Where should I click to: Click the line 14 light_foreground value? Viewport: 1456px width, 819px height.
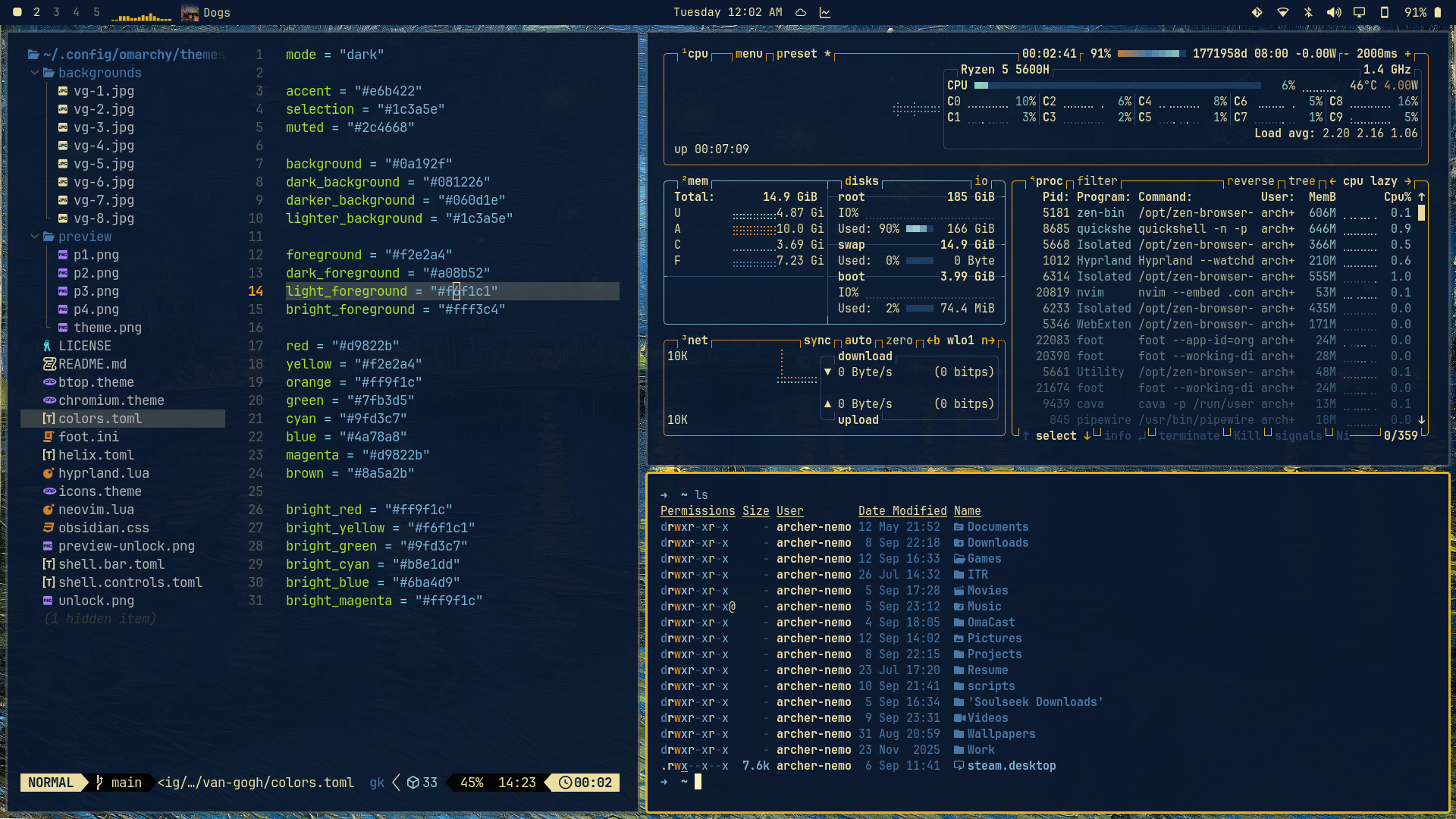(464, 291)
